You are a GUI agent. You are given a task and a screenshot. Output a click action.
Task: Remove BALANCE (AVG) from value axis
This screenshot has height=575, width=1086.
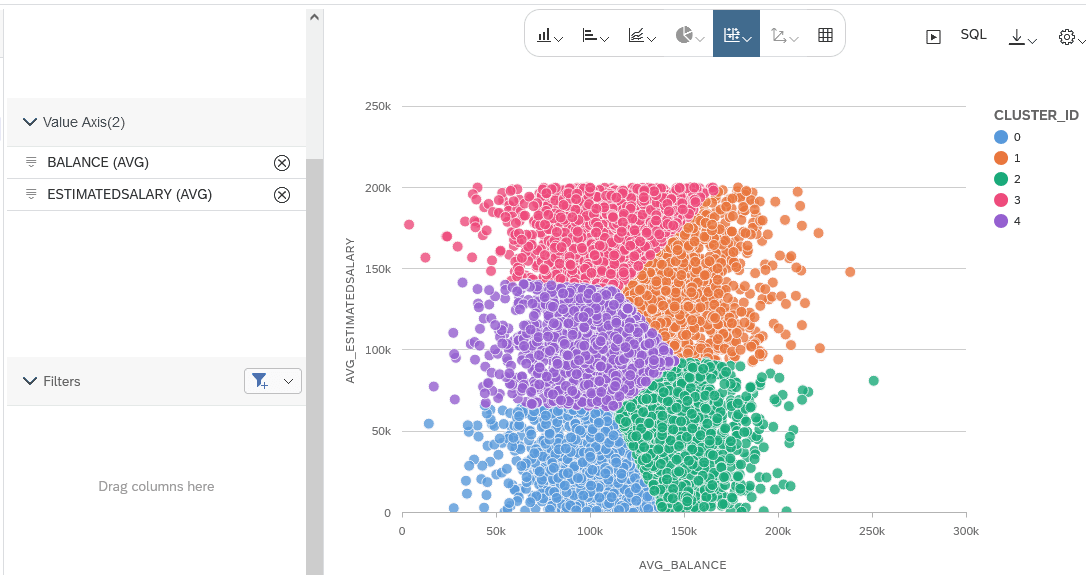coord(282,163)
